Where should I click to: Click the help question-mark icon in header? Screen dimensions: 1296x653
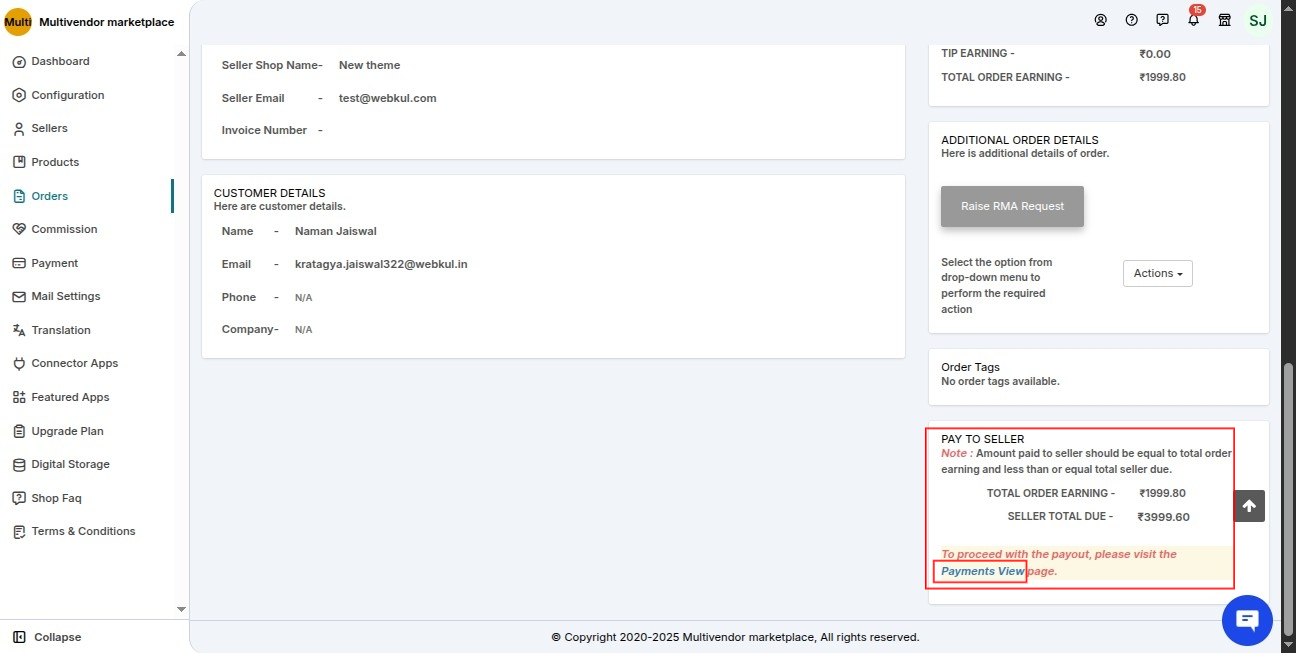tap(1131, 20)
